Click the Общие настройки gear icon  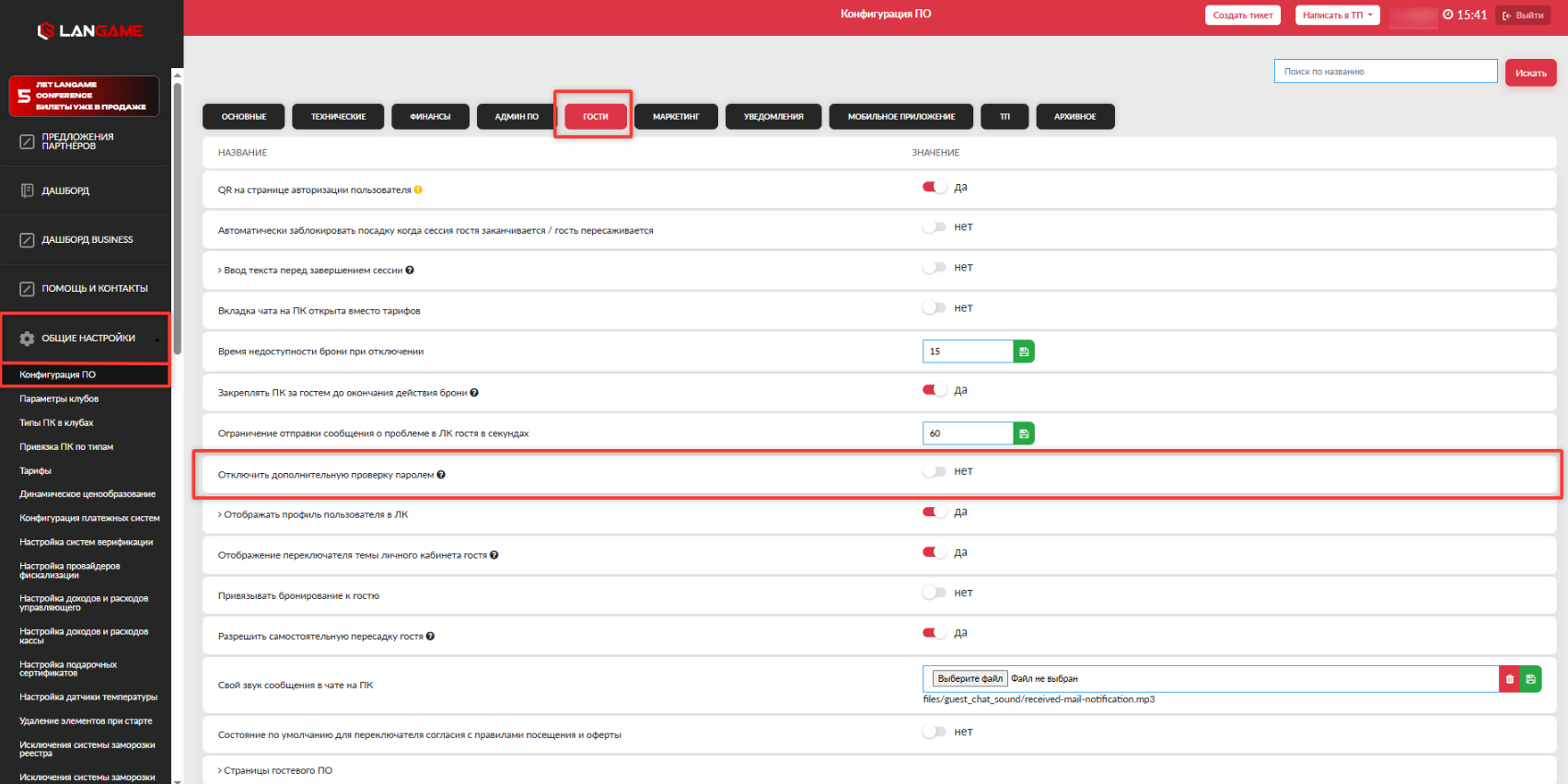(28, 339)
